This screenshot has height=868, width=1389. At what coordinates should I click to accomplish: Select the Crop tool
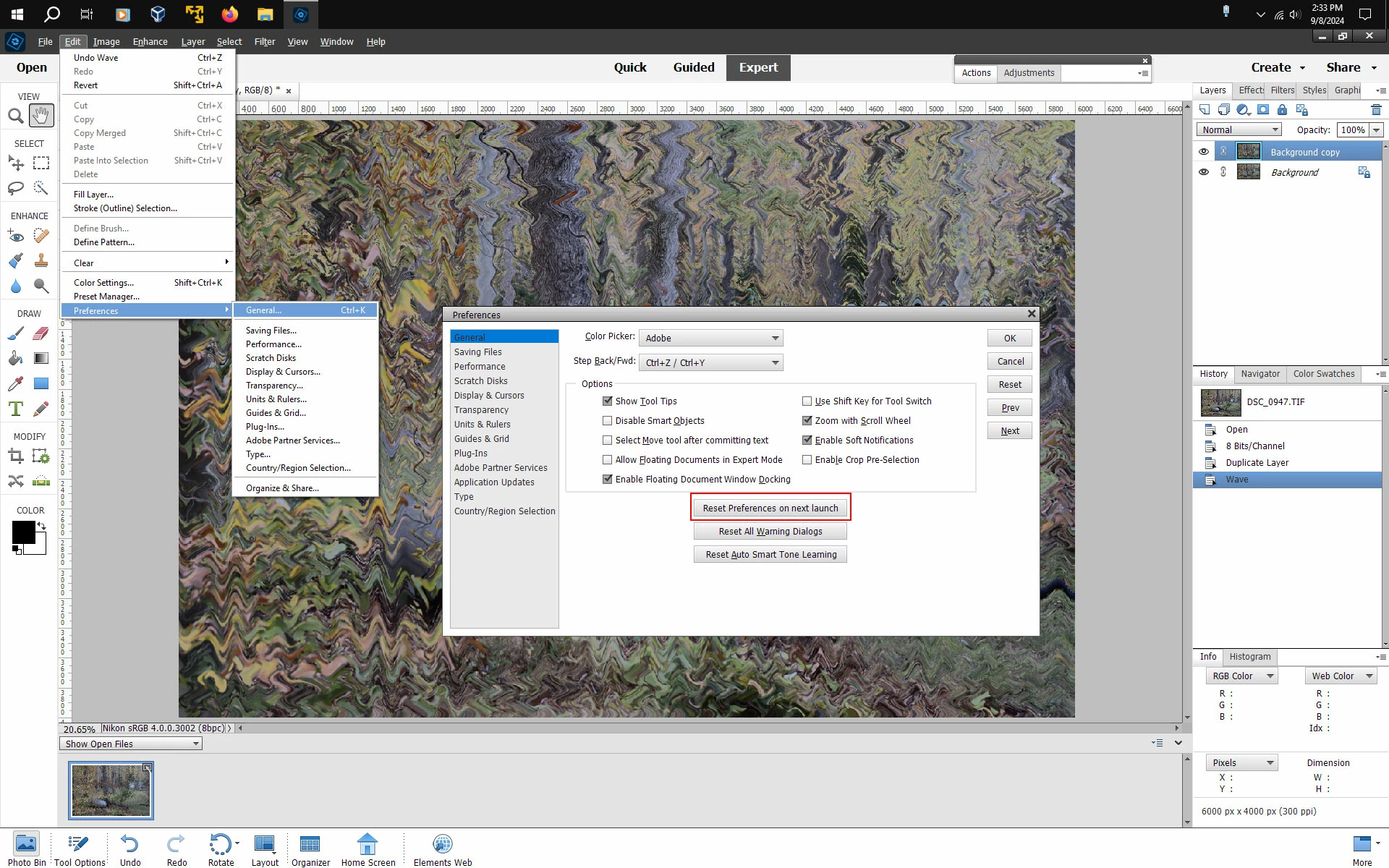point(15,456)
